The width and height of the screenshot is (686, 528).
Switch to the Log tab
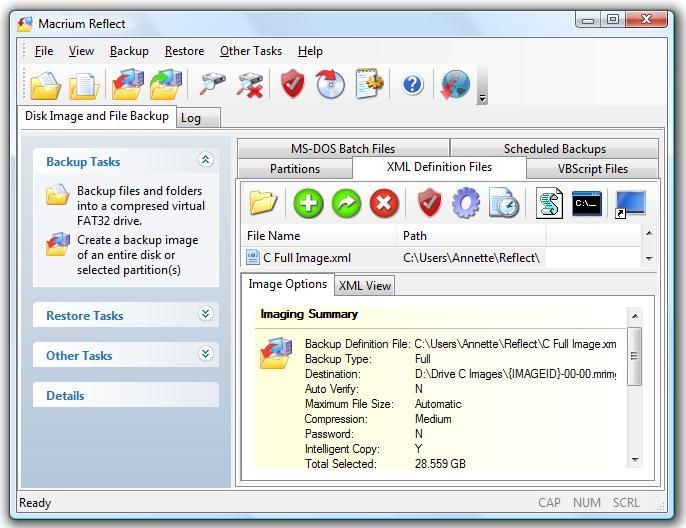pos(198,118)
